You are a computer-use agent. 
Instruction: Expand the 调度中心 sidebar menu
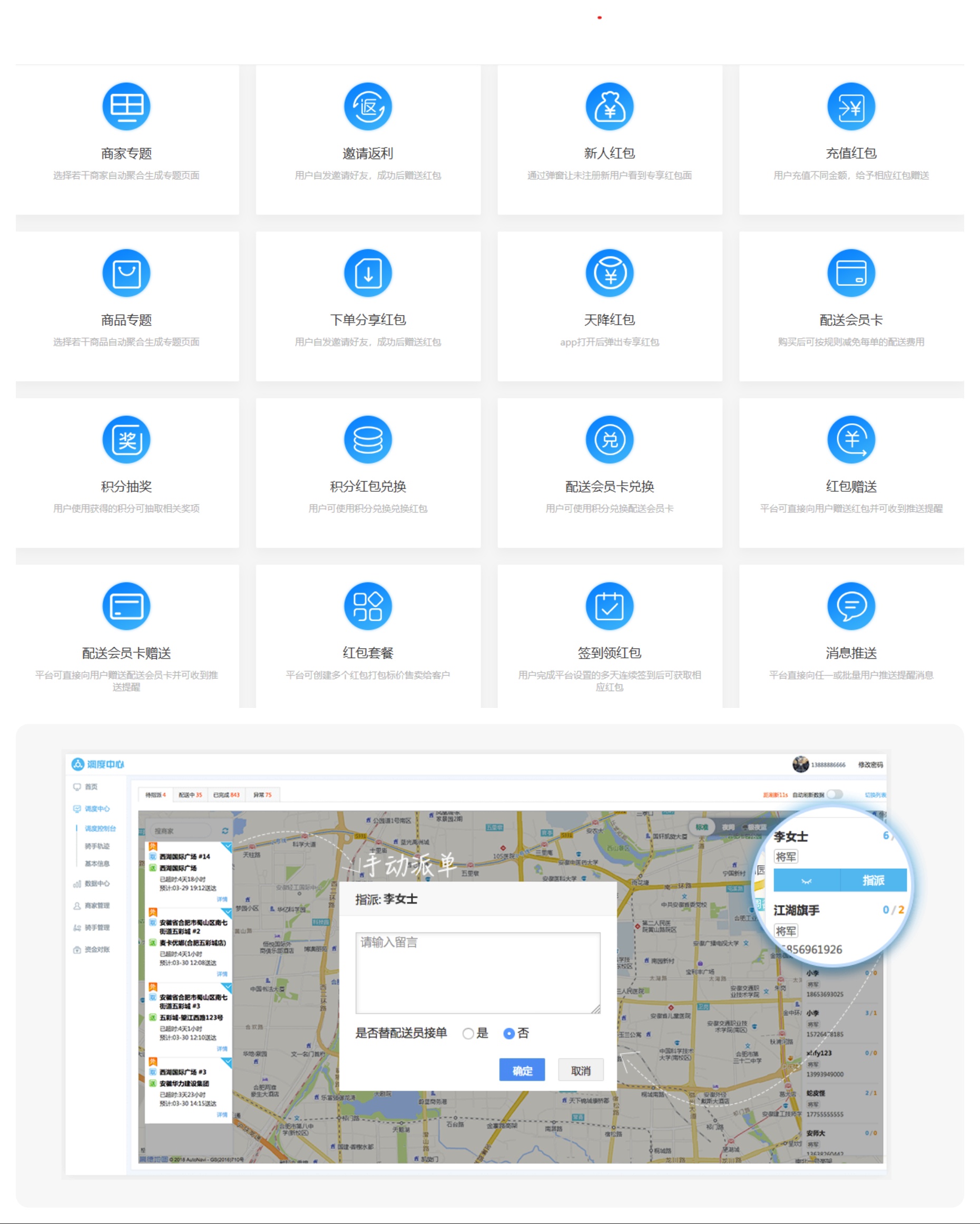coord(97,809)
